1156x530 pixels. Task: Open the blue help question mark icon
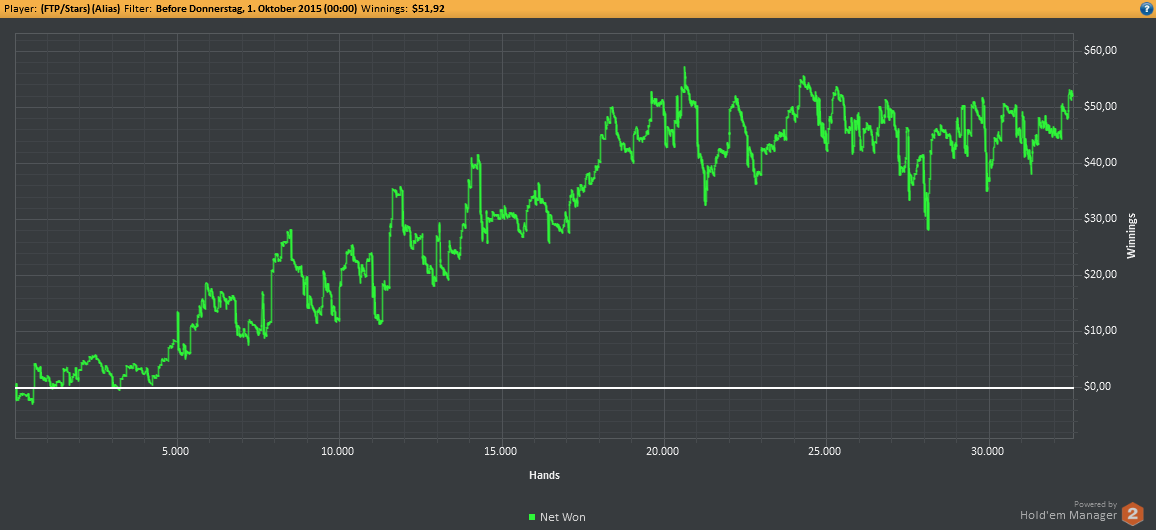tap(1149, 8)
